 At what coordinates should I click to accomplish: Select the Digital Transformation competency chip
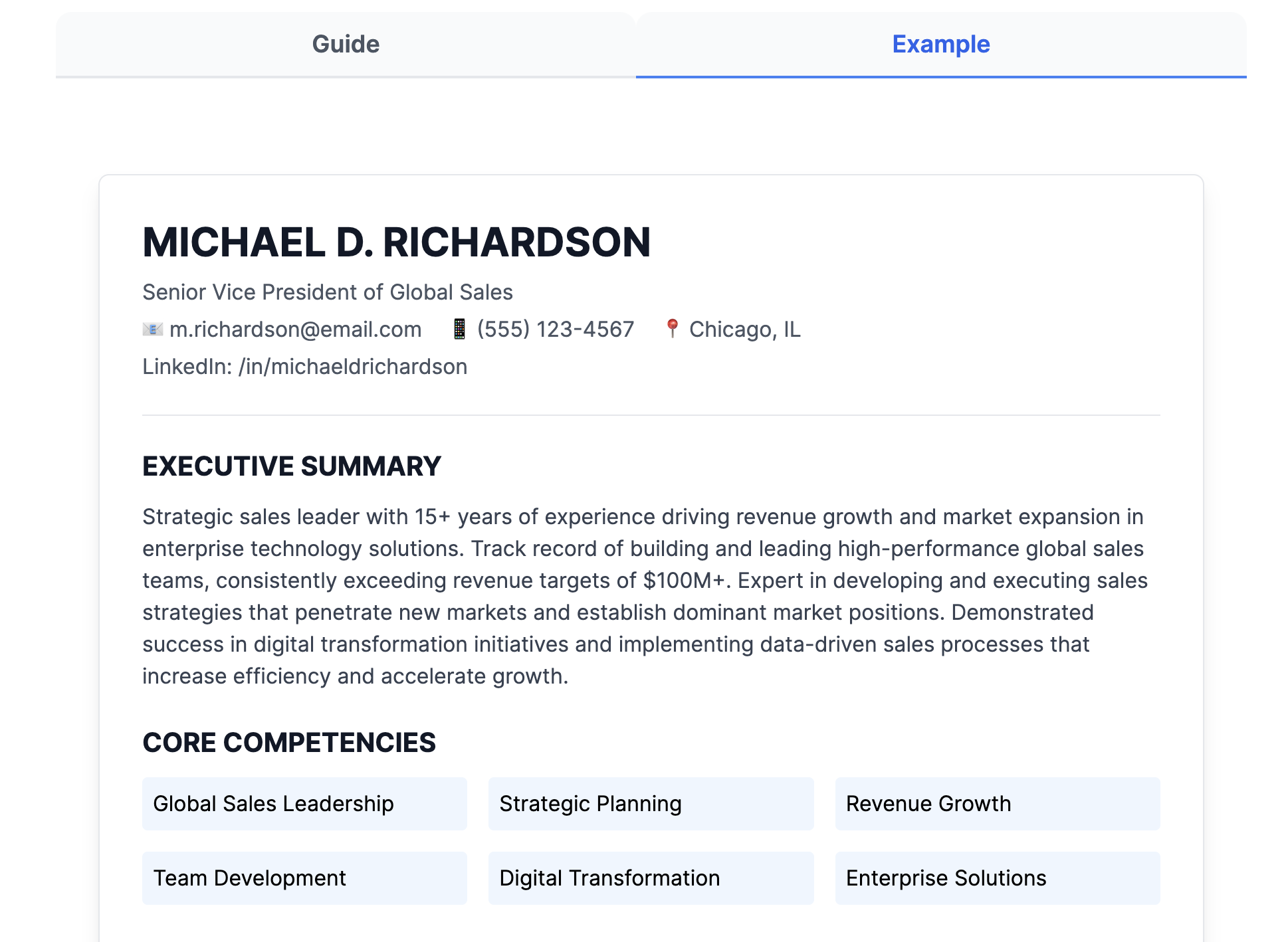(651, 878)
